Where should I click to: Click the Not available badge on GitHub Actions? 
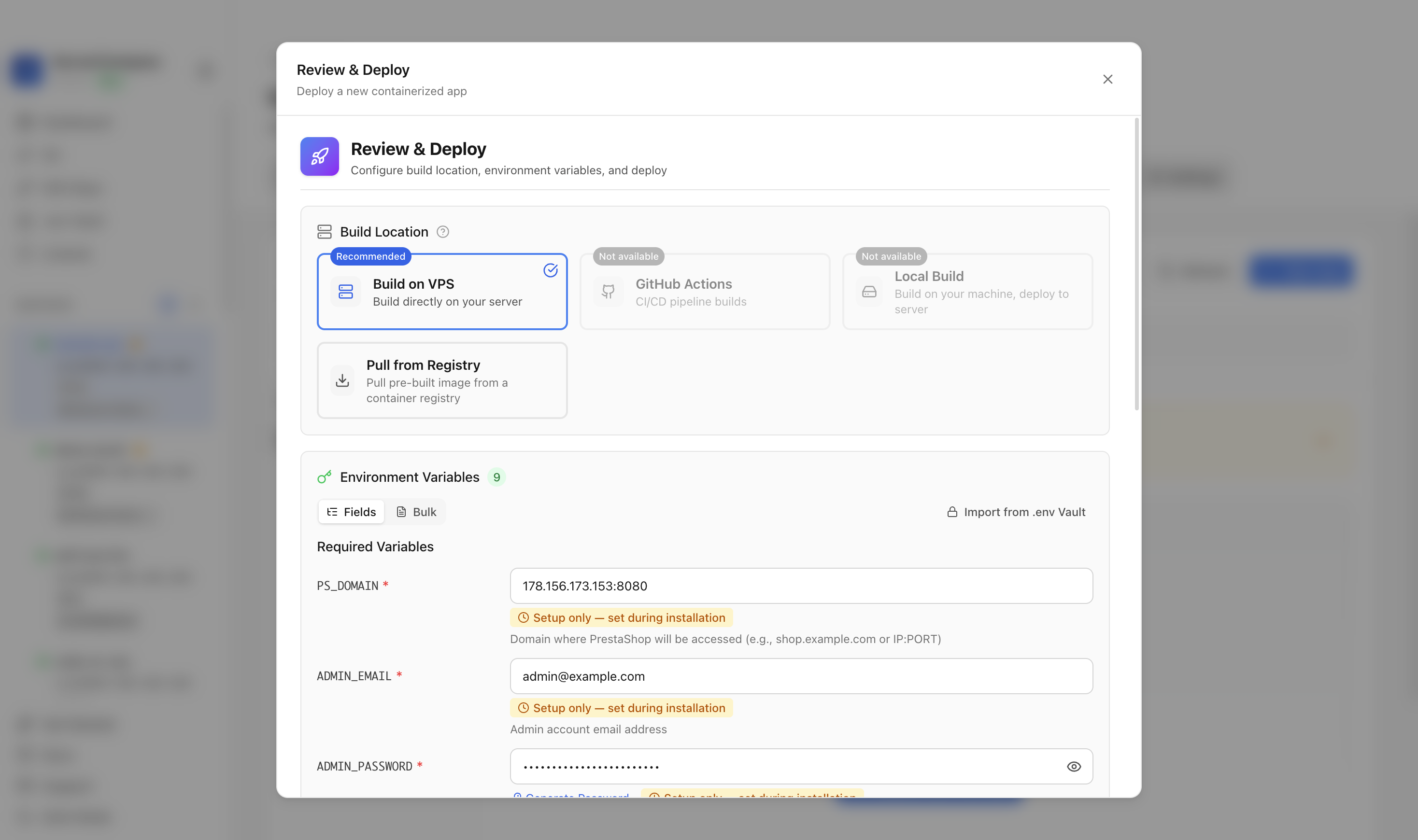click(629, 256)
